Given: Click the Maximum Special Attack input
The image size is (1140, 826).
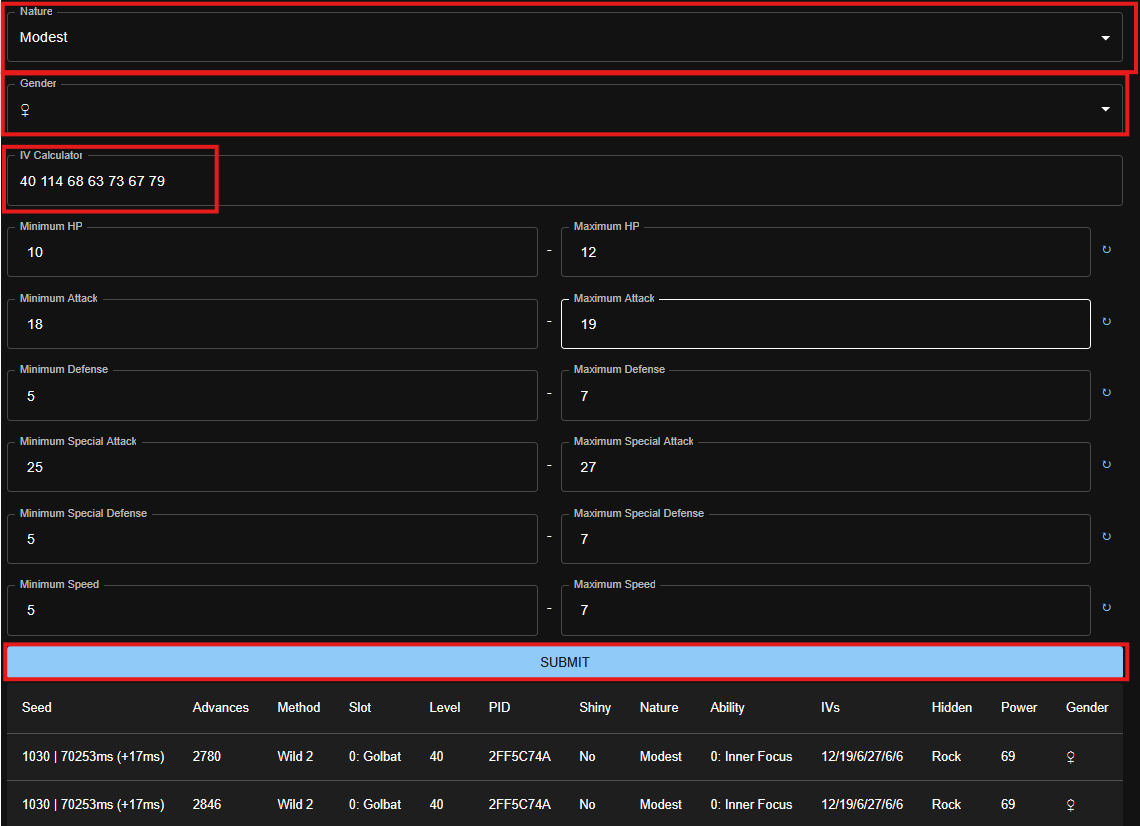Looking at the screenshot, I should [825, 468].
